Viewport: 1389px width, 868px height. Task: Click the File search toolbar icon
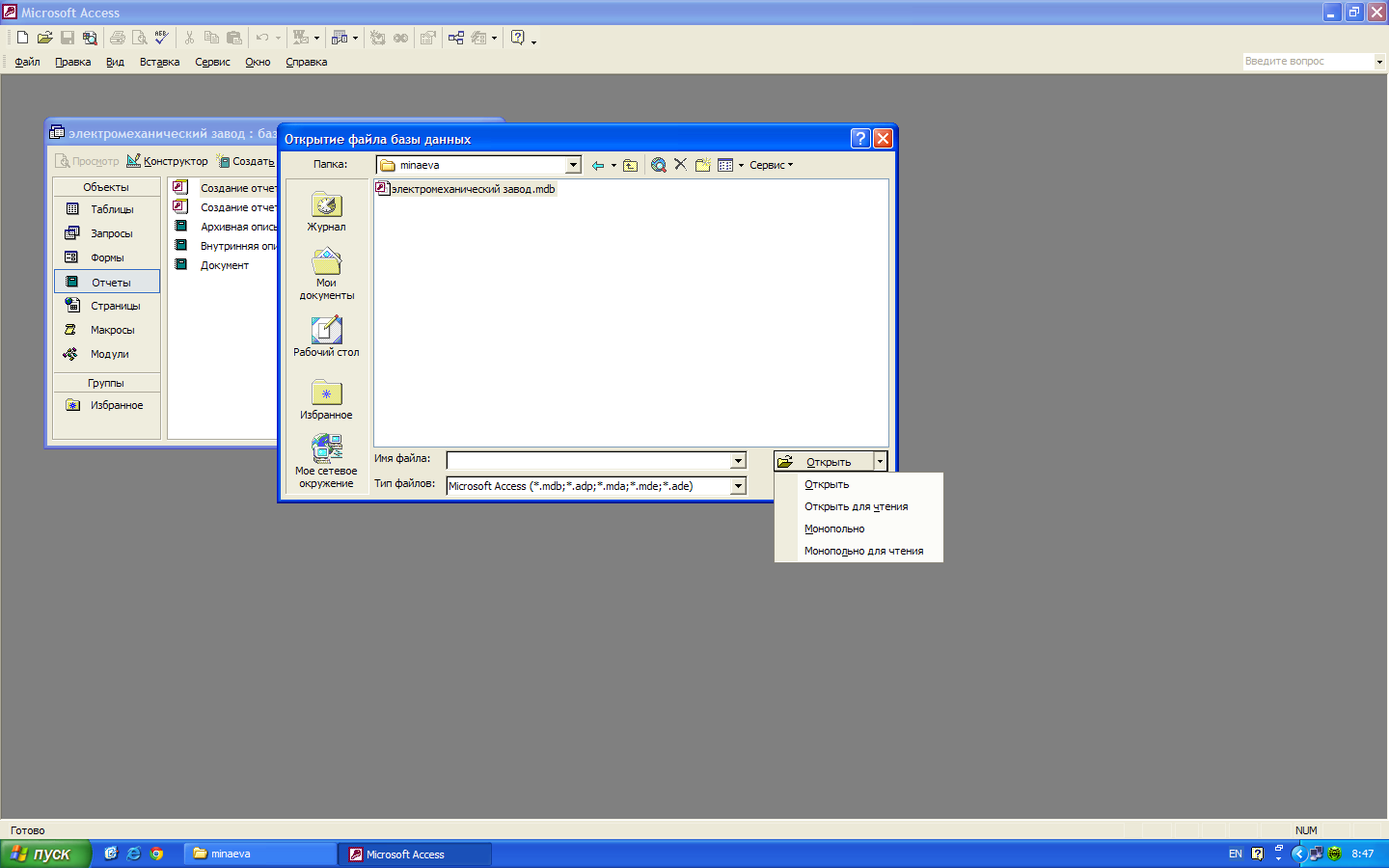pyautogui.click(x=90, y=38)
